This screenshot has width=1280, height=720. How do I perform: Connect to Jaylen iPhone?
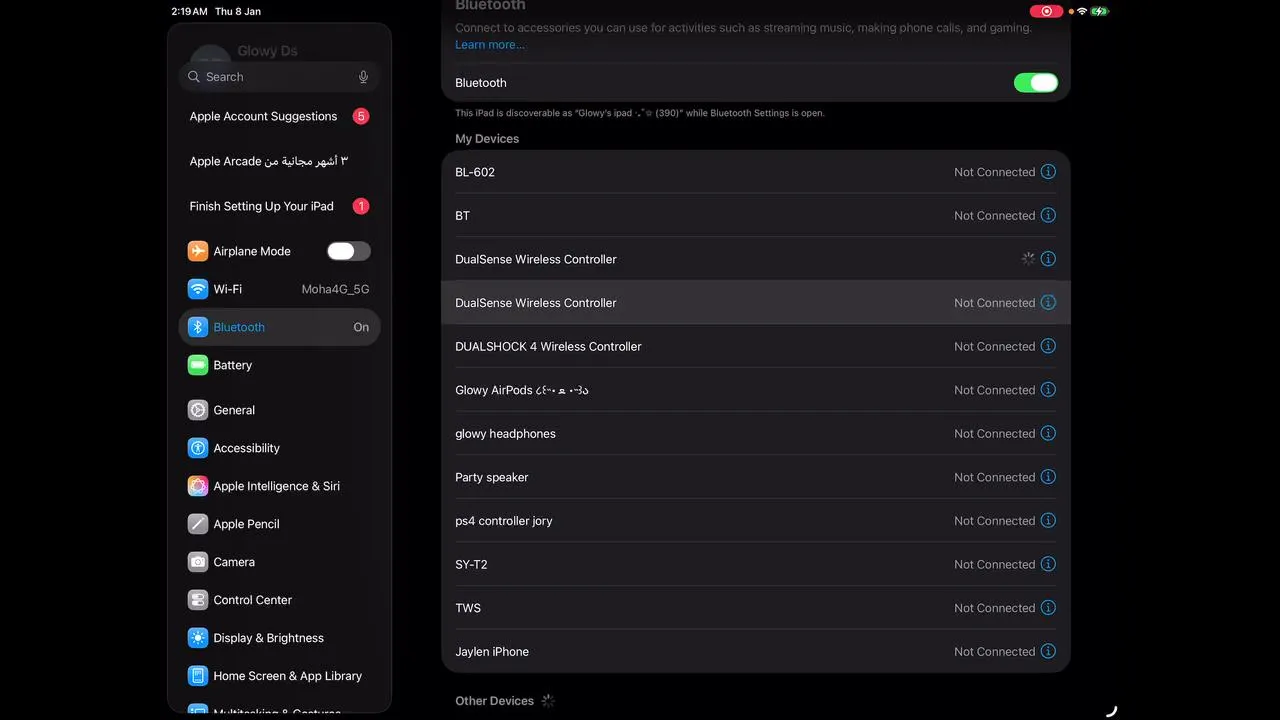coord(756,651)
